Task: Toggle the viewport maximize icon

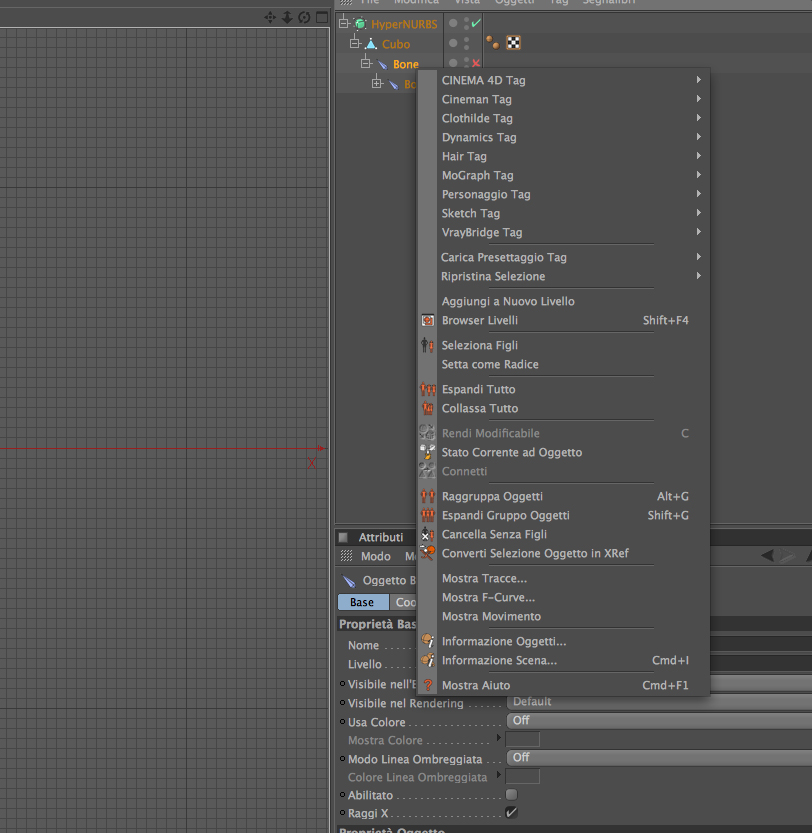Action: point(322,17)
